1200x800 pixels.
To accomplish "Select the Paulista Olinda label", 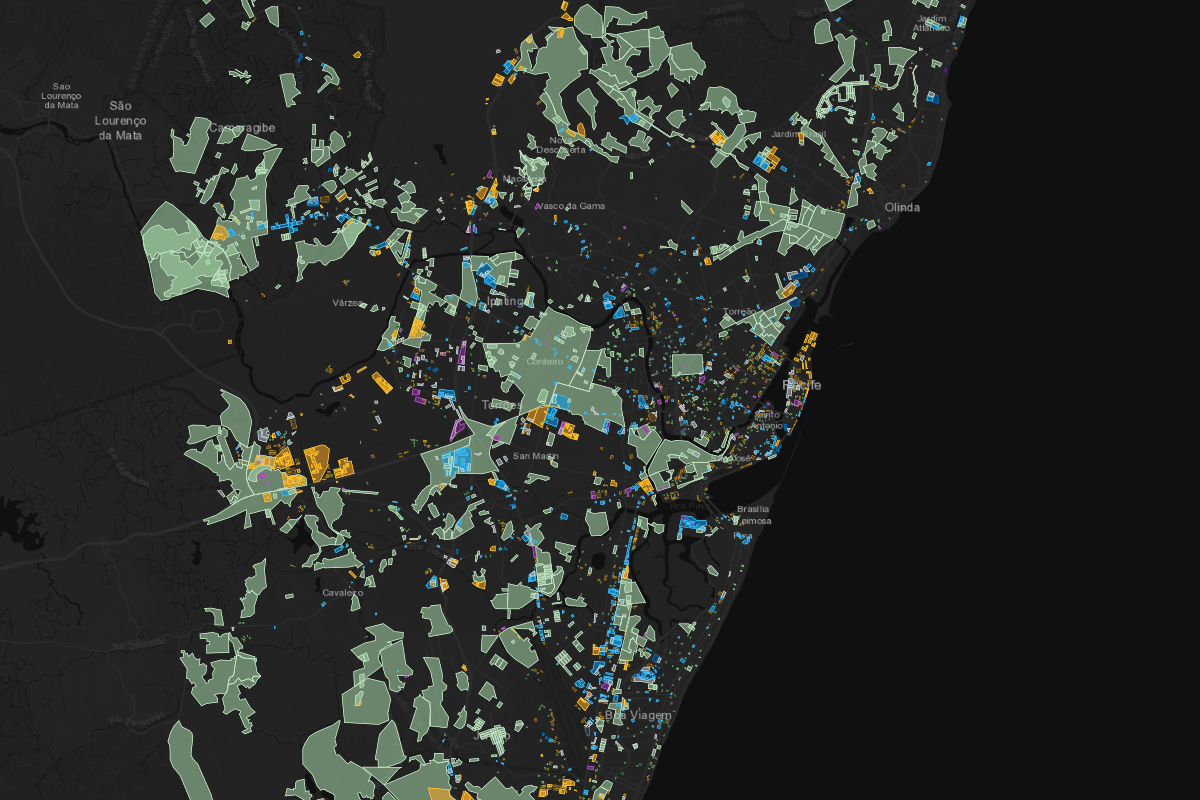I will point(727,13).
